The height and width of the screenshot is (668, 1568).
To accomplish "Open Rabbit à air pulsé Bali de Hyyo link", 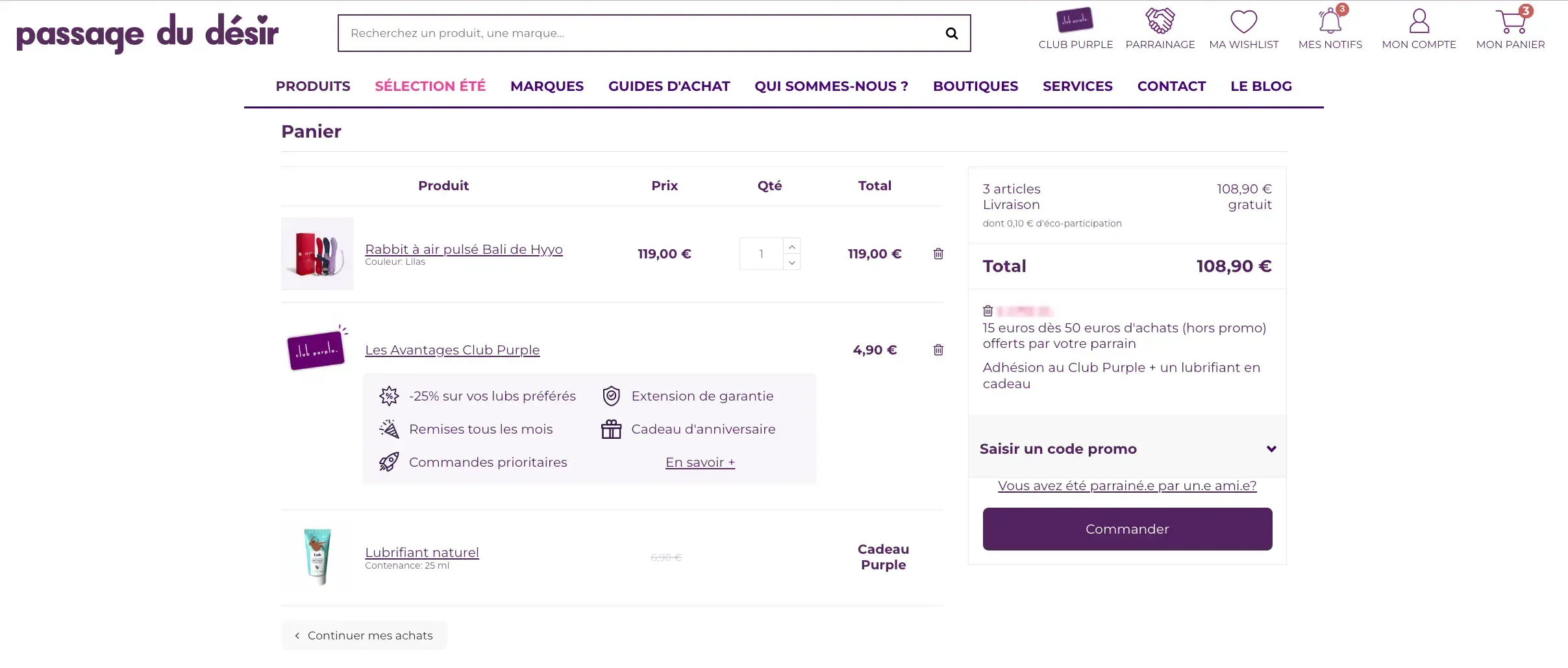I will [464, 249].
